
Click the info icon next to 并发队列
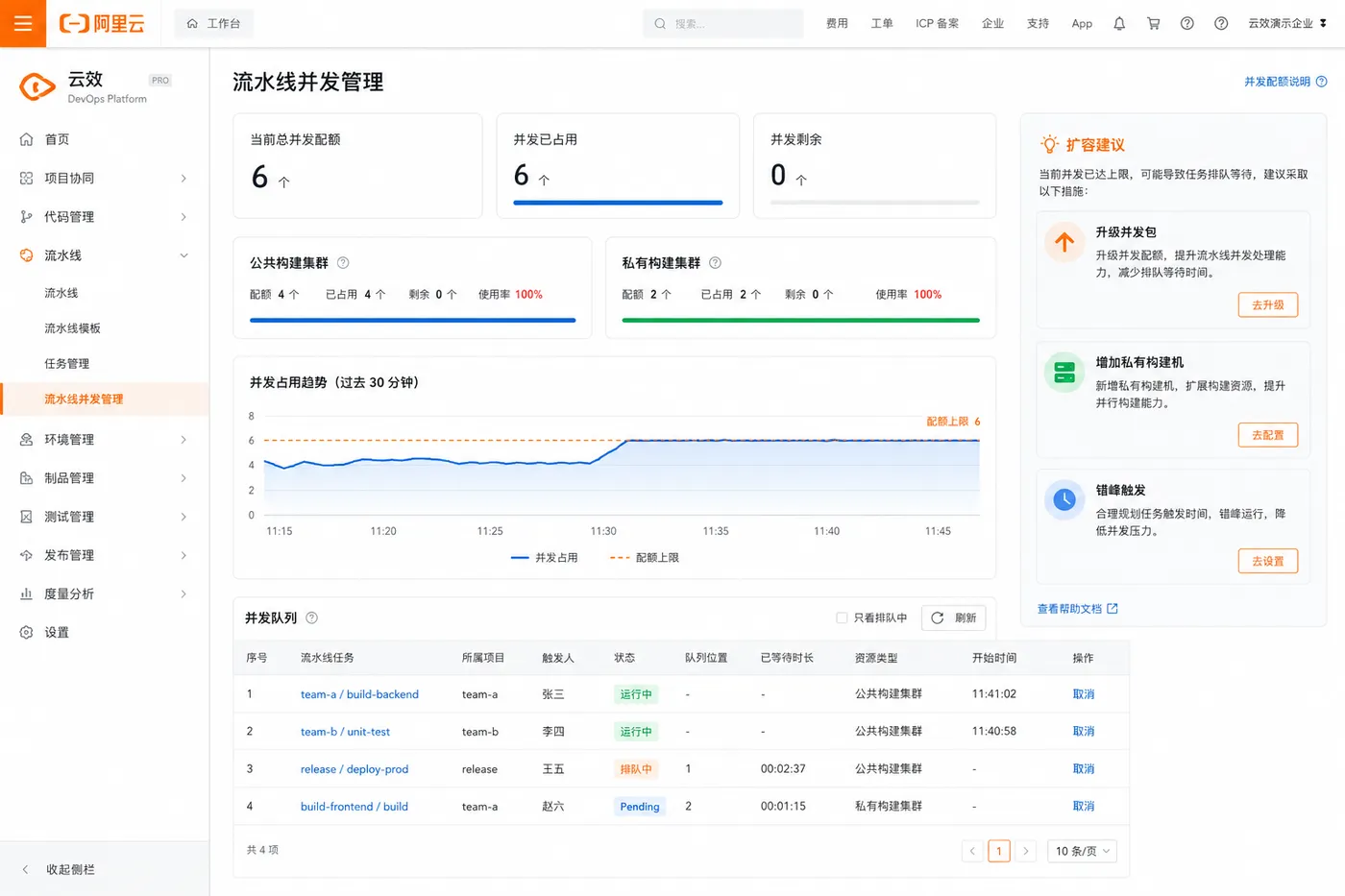311,618
